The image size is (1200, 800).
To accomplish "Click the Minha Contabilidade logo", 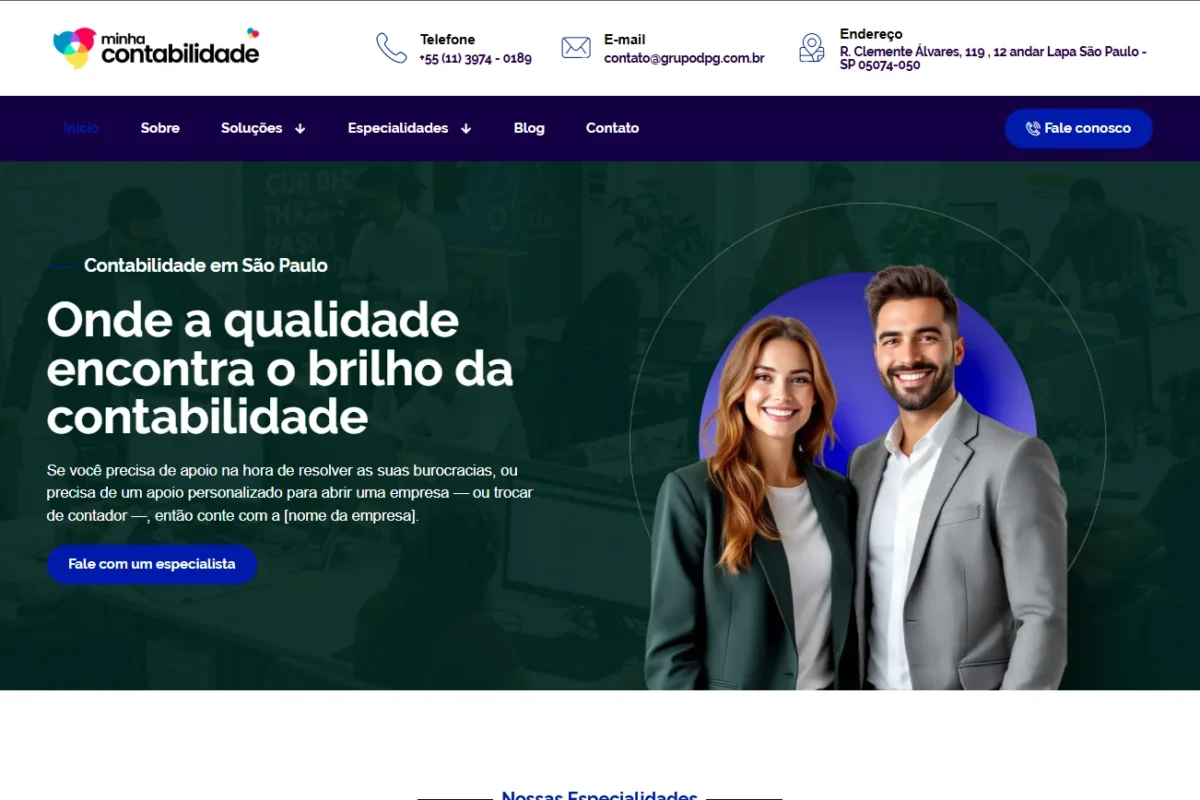I will (x=156, y=48).
